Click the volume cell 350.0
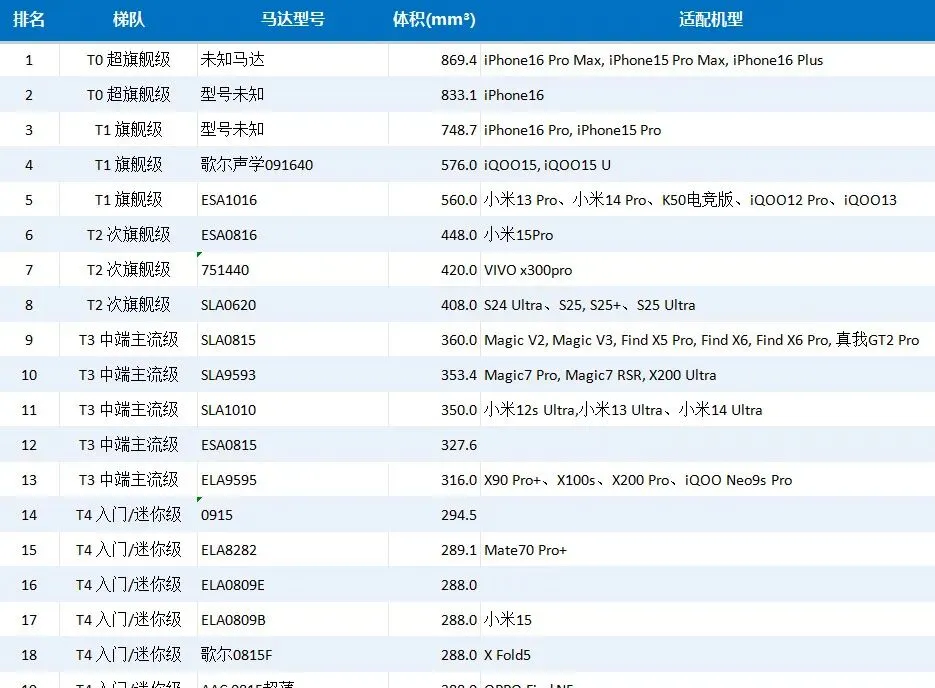 459,410
